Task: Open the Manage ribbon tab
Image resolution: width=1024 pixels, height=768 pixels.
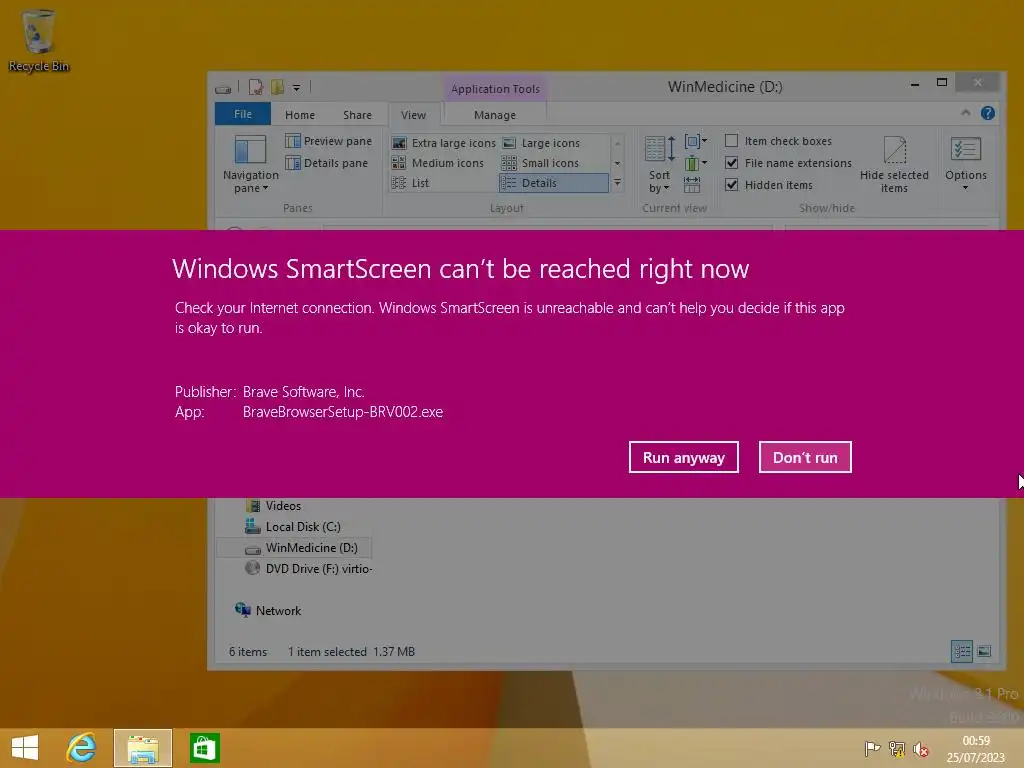Action: [x=494, y=115]
